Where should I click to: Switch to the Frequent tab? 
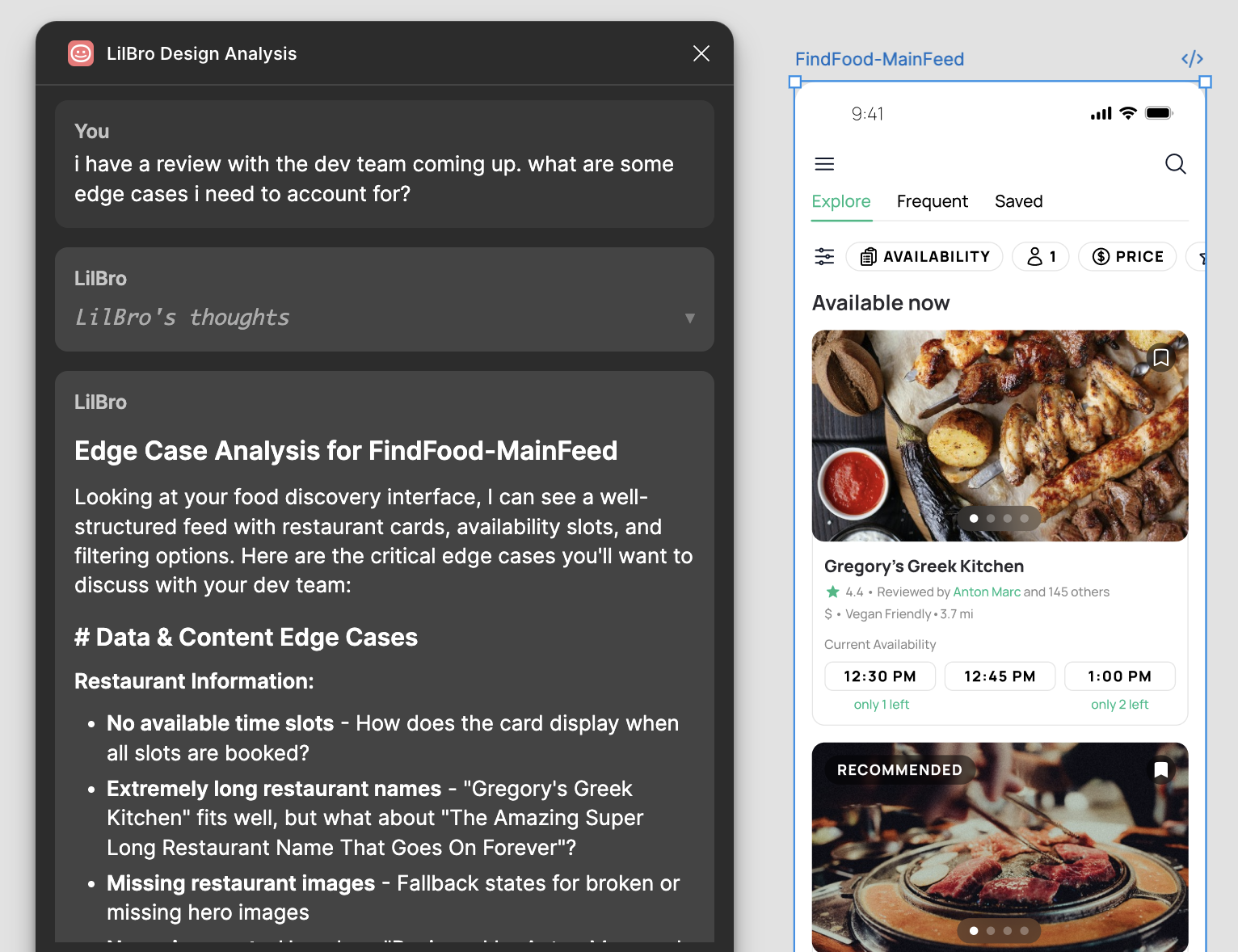[932, 201]
